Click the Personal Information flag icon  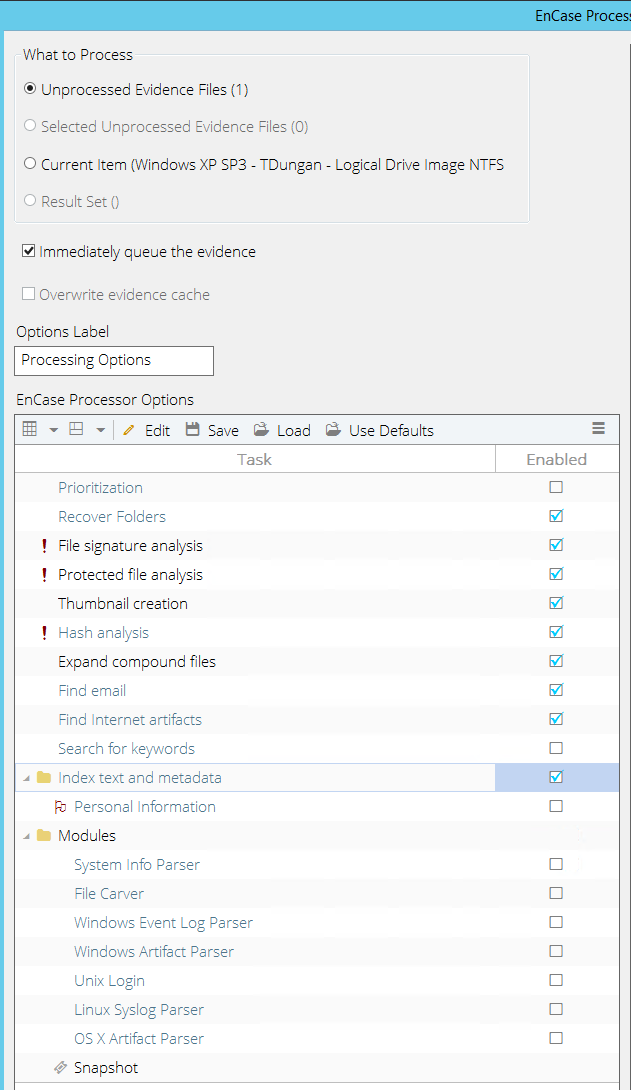pos(60,807)
